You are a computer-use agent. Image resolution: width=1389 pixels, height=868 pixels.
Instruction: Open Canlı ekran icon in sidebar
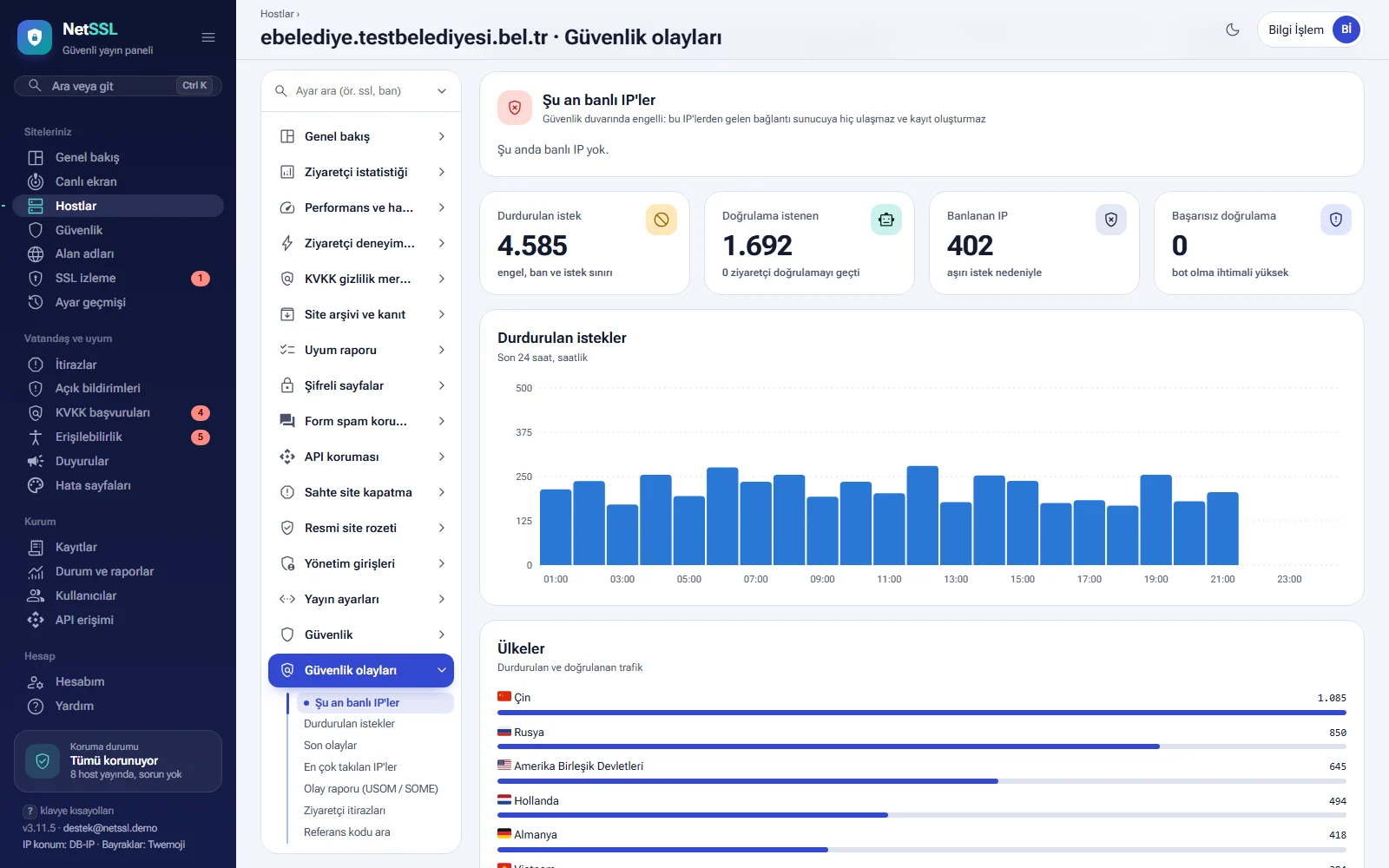coord(36,181)
